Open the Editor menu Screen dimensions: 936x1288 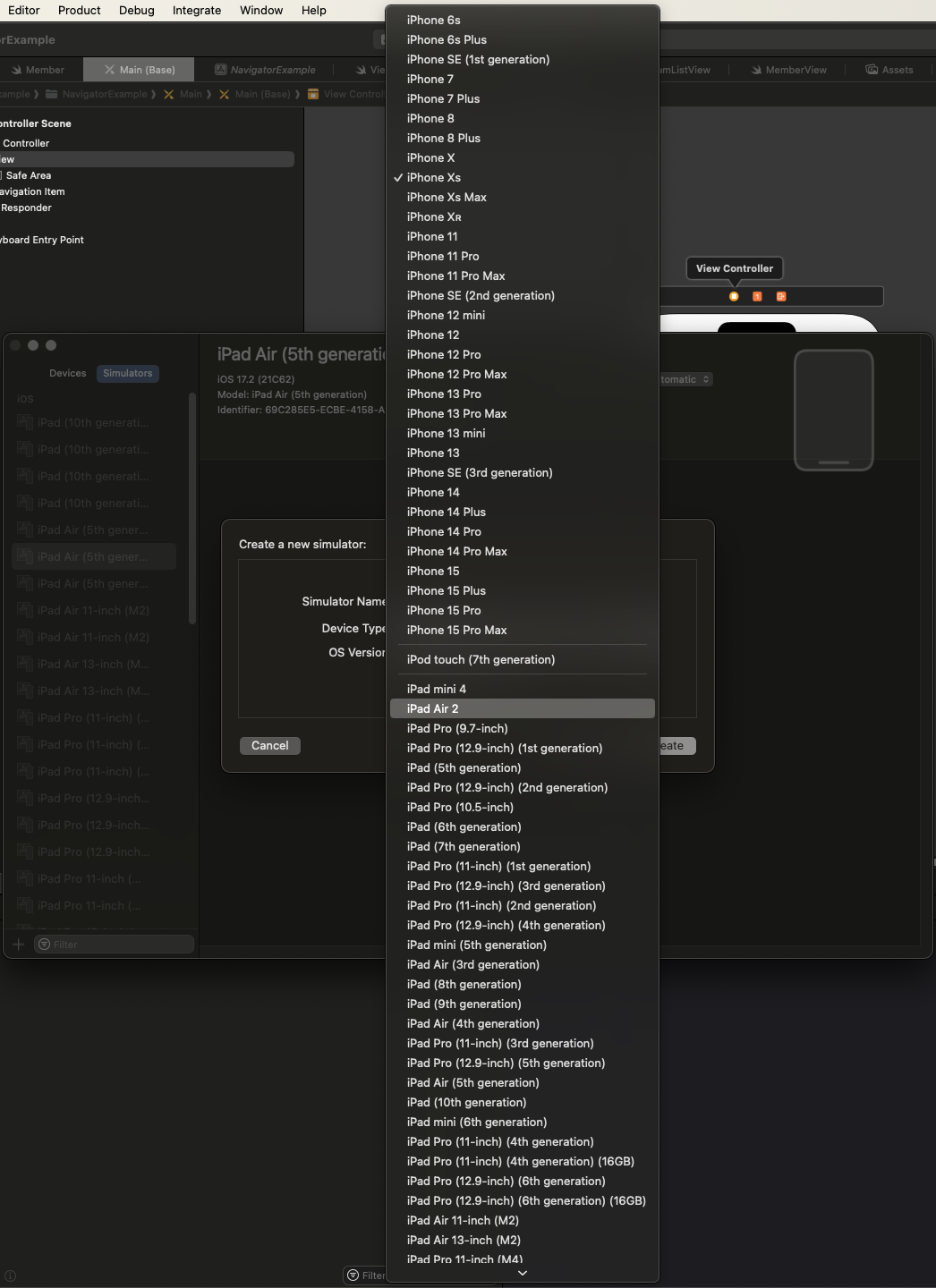pyautogui.click(x=23, y=10)
